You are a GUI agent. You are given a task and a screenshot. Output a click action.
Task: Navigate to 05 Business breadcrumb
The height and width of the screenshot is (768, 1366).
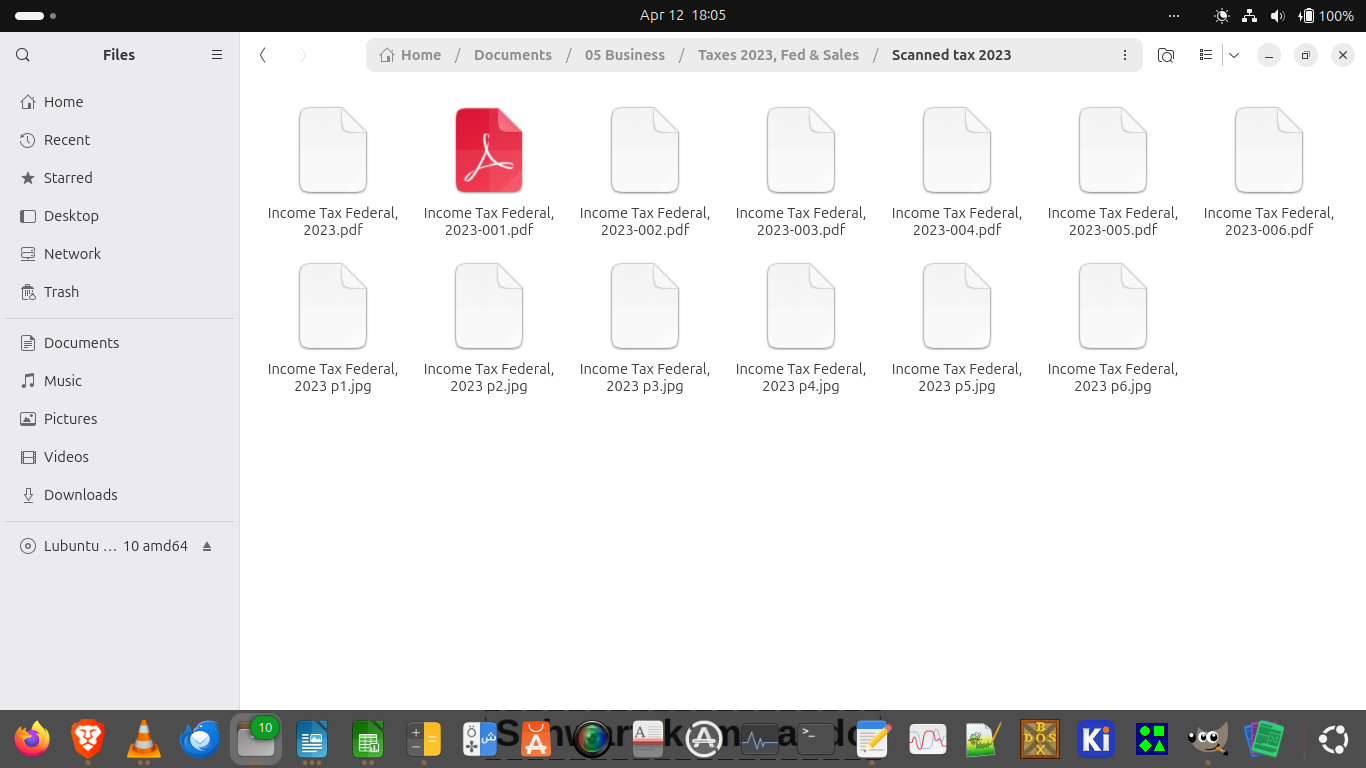click(625, 55)
